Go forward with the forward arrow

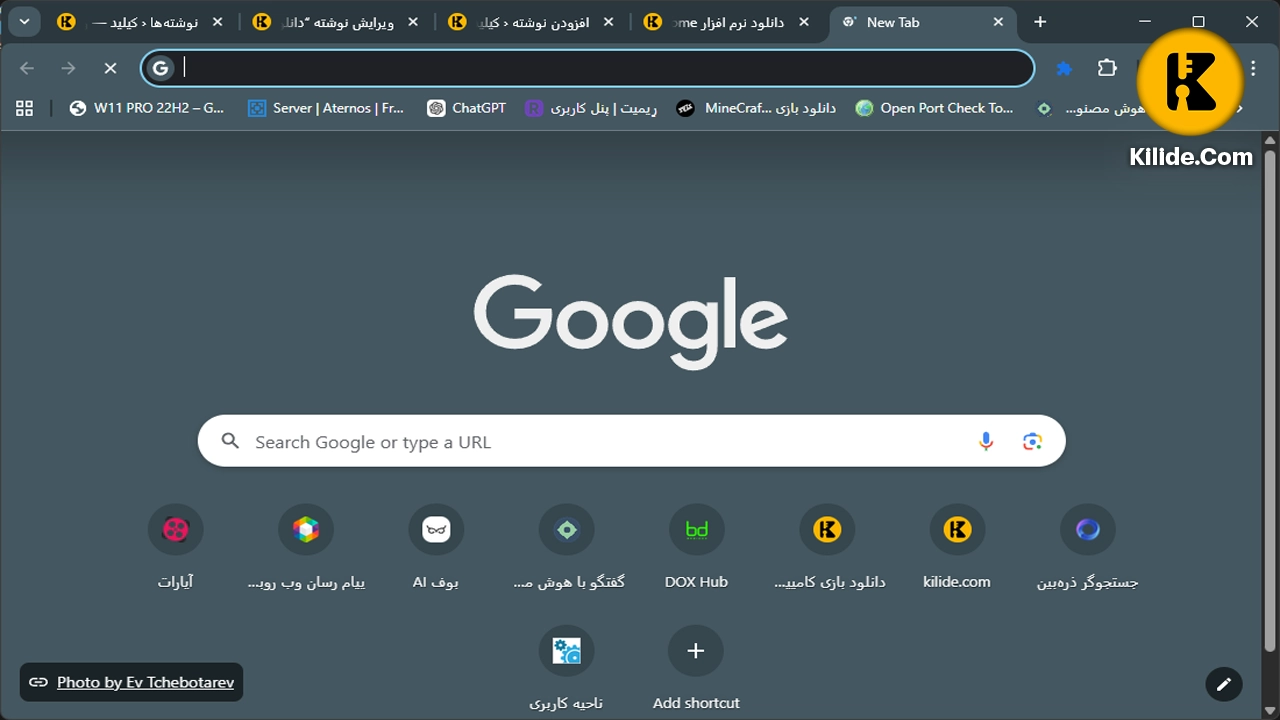coord(68,68)
